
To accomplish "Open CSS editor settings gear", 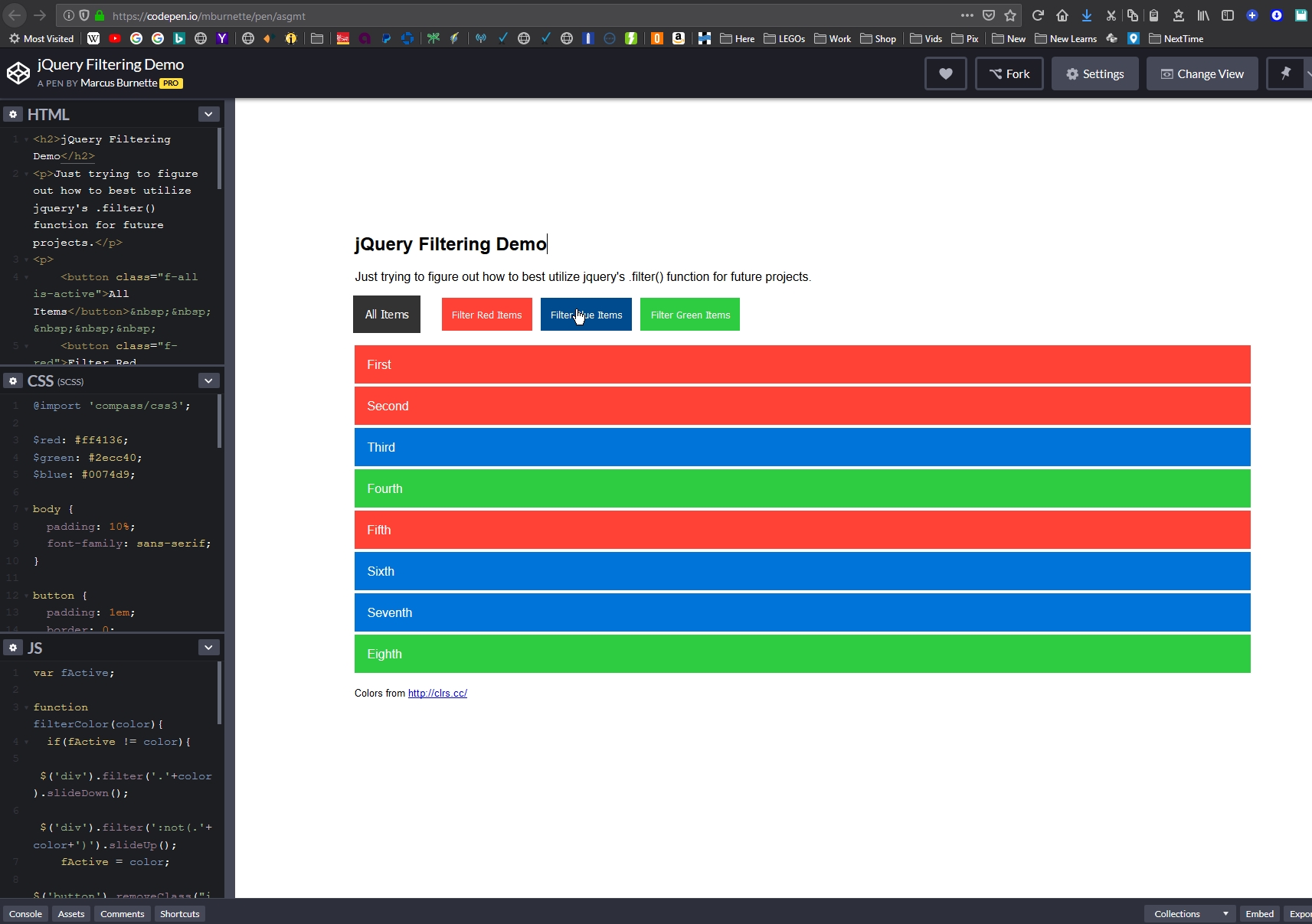I will pyautogui.click(x=13, y=380).
